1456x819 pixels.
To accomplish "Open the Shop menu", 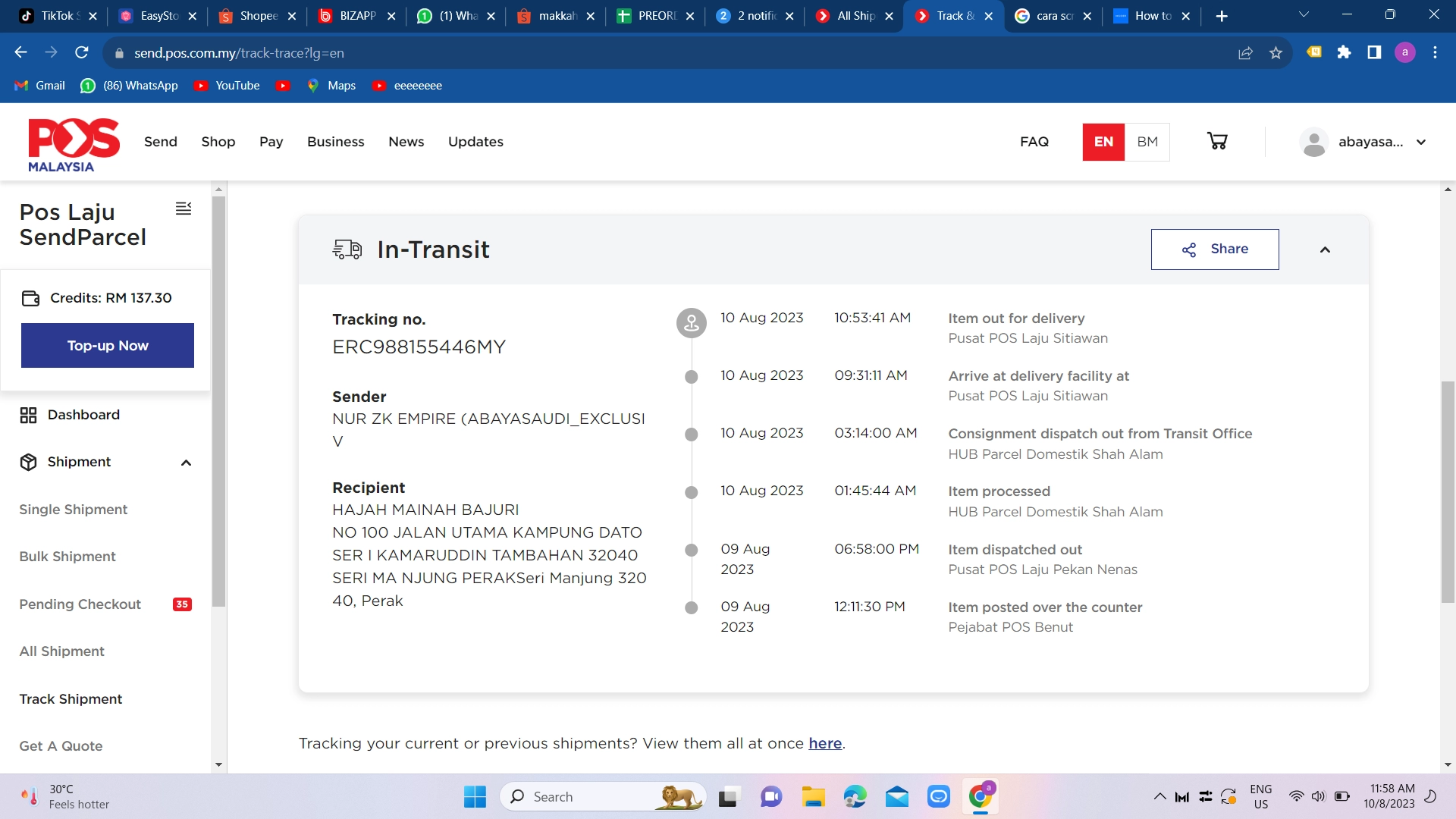I will (x=218, y=142).
